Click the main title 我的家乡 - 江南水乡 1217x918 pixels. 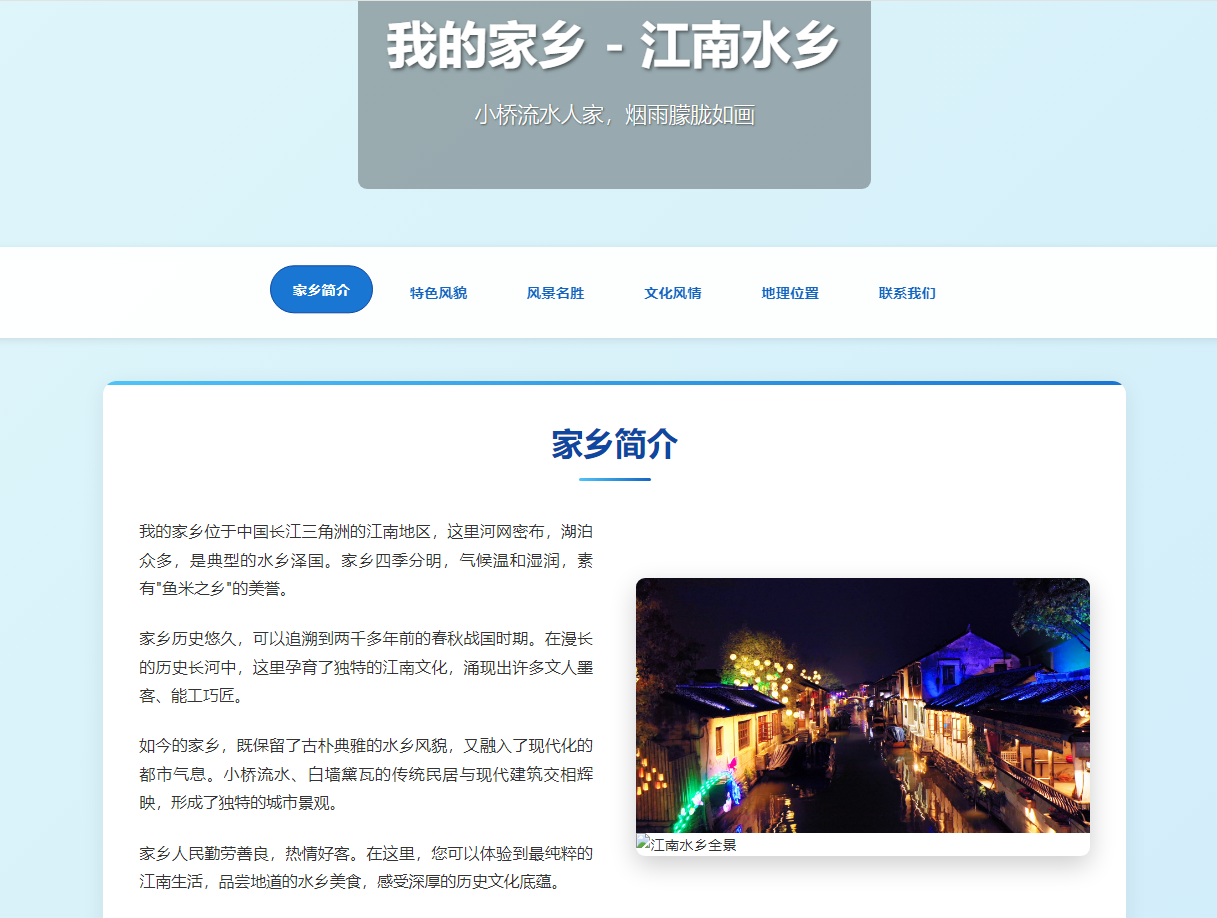tap(613, 46)
